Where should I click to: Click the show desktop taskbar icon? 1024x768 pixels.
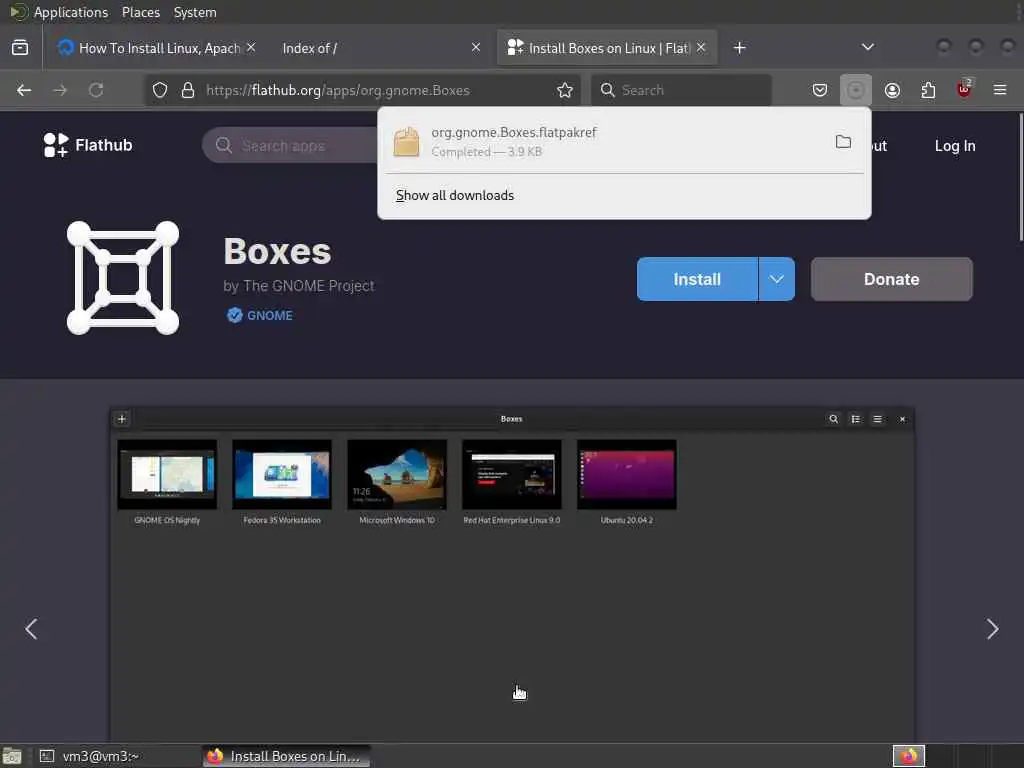click(12, 756)
